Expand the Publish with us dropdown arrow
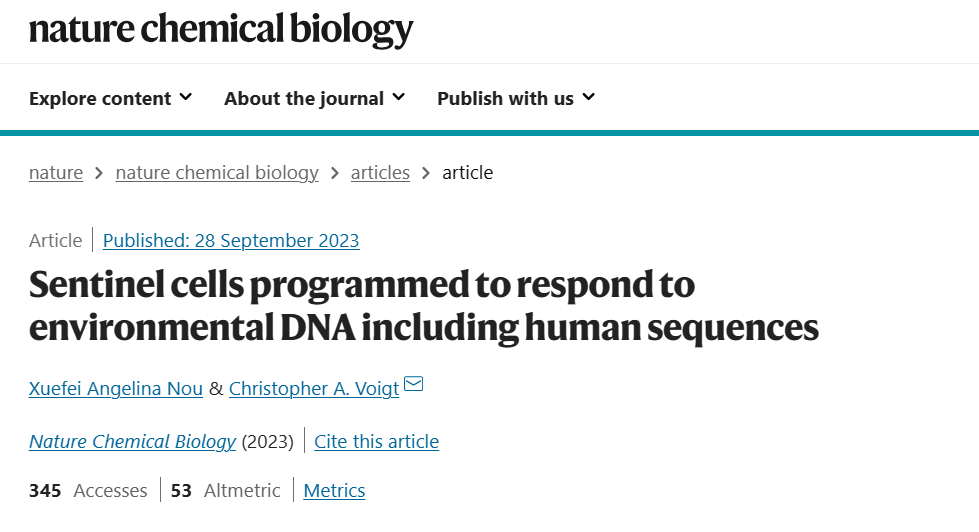Image resolution: width=979 pixels, height=532 pixels. pos(588,97)
